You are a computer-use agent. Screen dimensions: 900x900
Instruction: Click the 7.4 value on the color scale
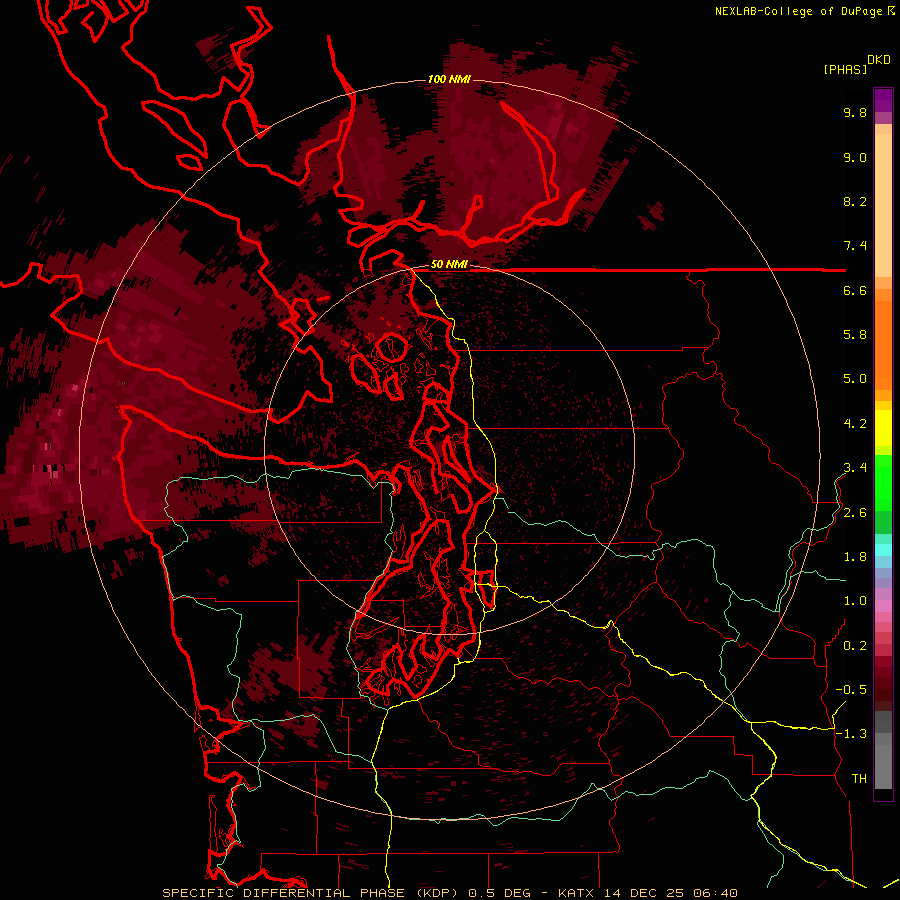[855, 246]
